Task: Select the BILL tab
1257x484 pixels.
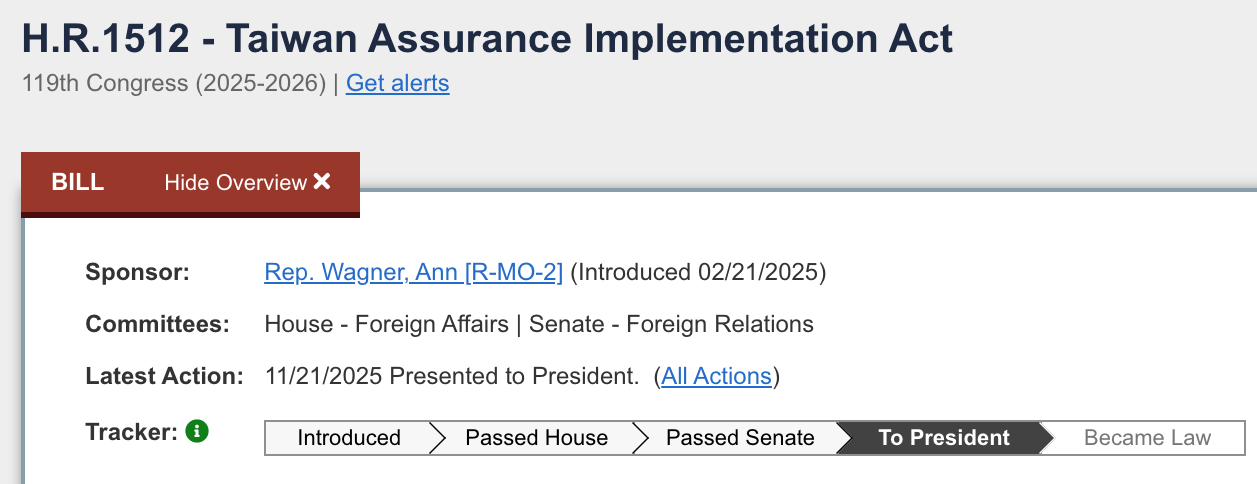Action: (x=78, y=183)
